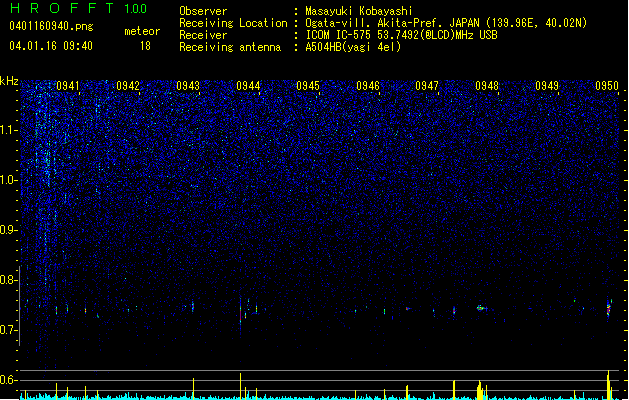Click the 1.0 kHz axis label
The width and height of the screenshot is (629, 400).
8,180
